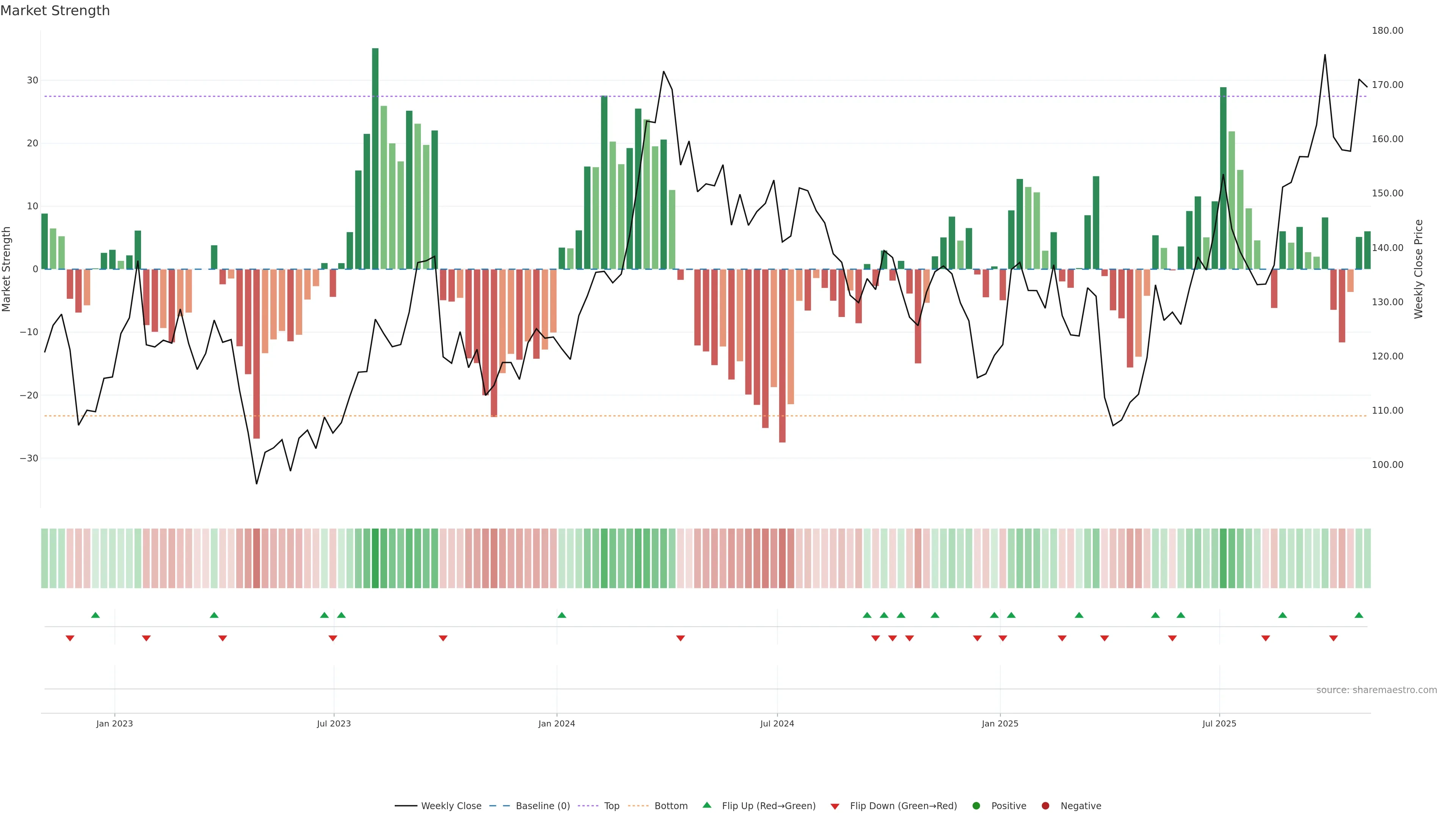Click the rightmost green flip-up triangle

[1359, 615]
